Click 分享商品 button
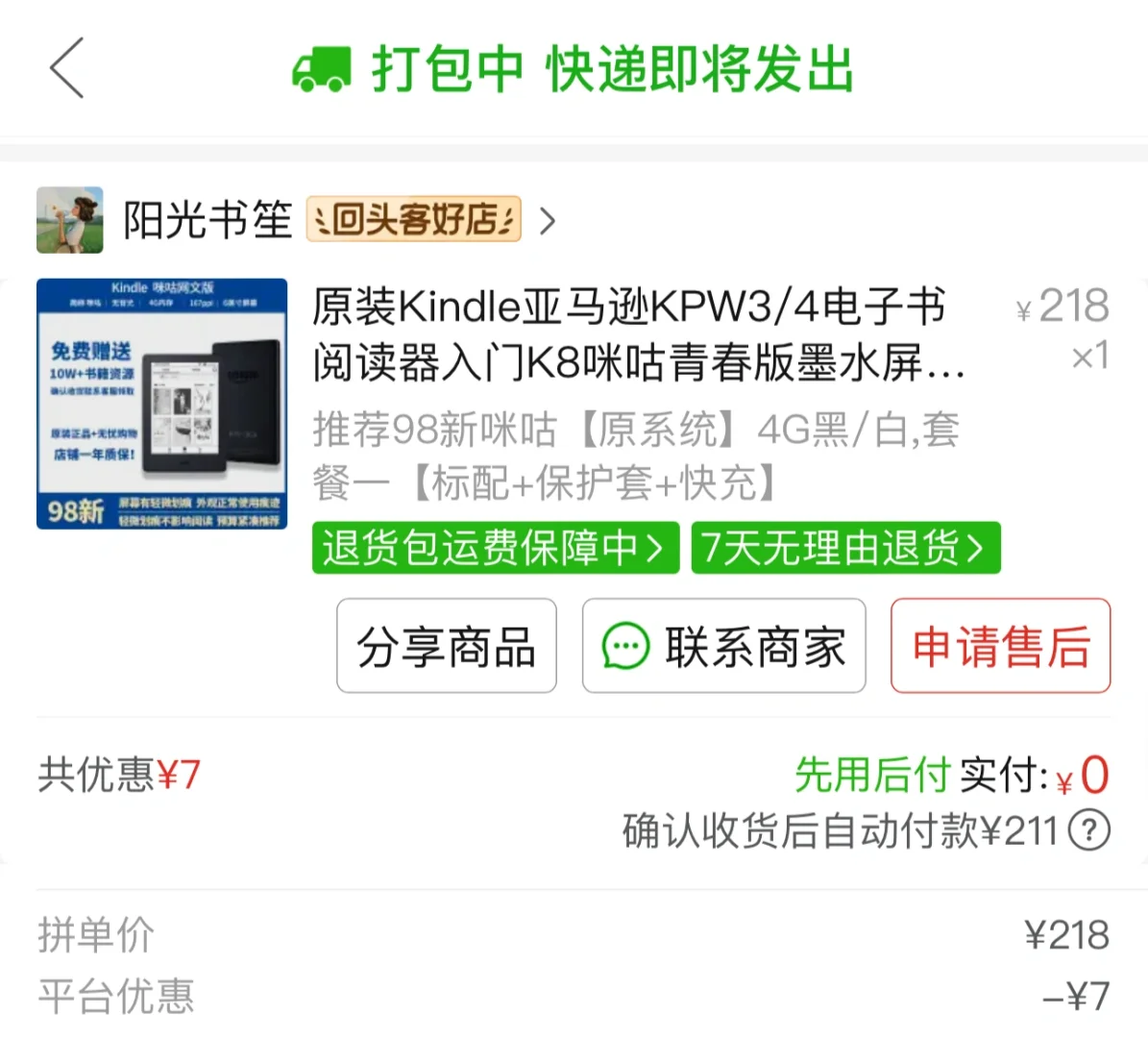This screenshot has height=1038, width=1148. coord(447,645)
